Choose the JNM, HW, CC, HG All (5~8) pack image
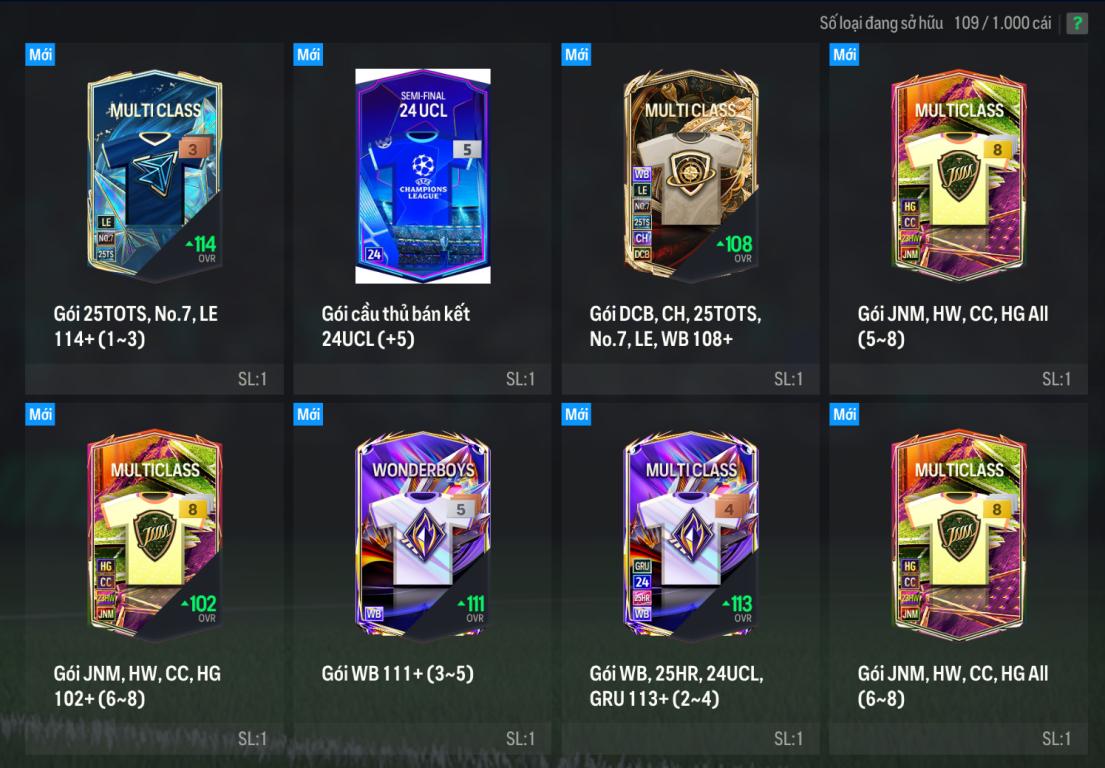This screenshot has height=768, width=1105. point(958,175)
